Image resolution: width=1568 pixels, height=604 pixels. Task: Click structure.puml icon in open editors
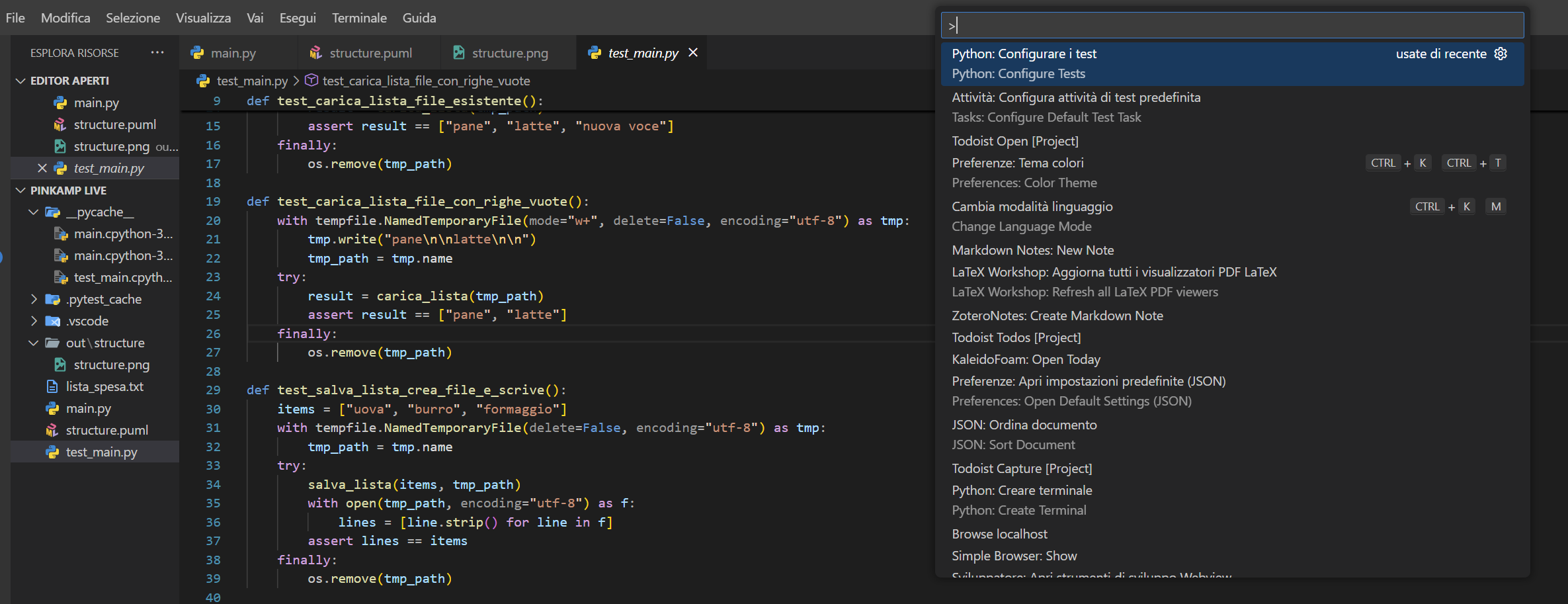(x=60, y=124)
